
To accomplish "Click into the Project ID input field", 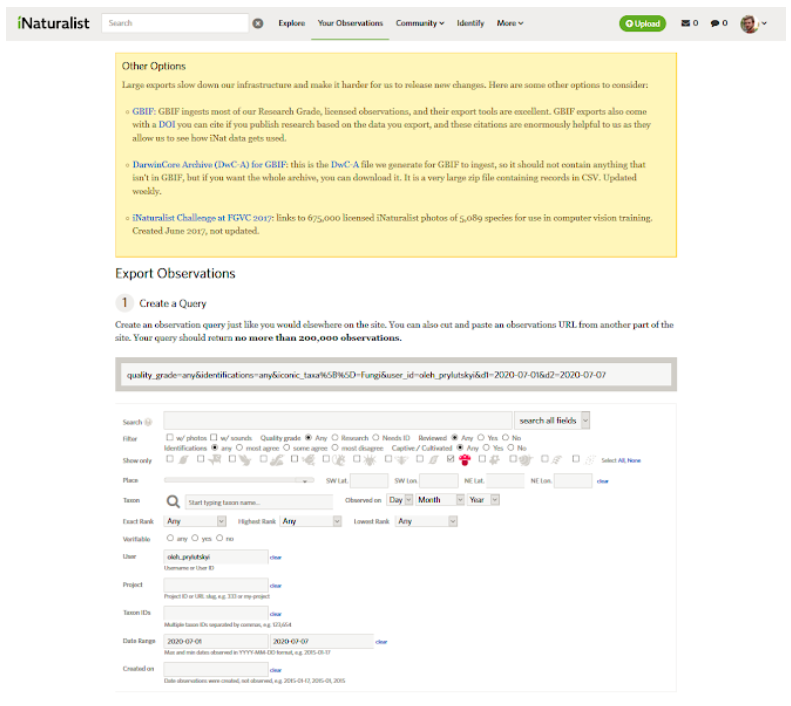I will 215,584.
